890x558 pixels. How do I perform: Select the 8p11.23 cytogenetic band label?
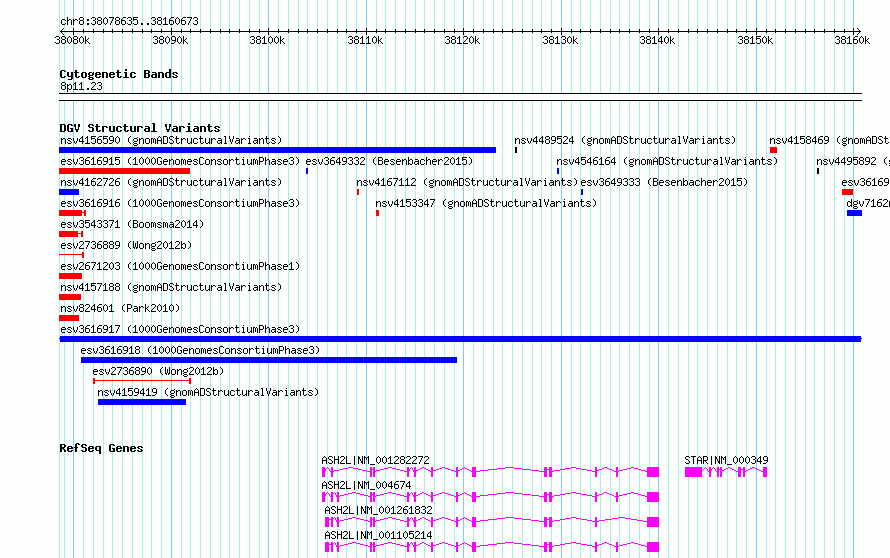pyautogui.click(x=81, y=86)
